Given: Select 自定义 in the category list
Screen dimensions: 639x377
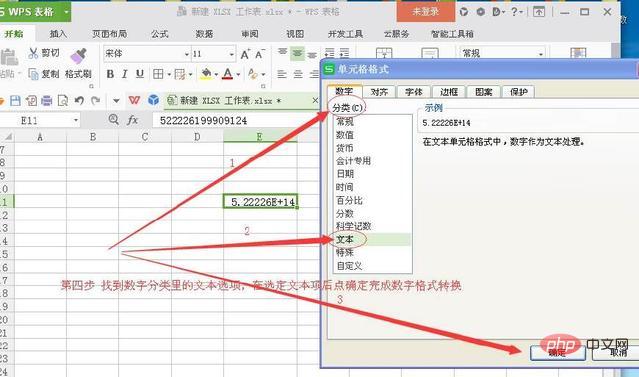Looking at the screenshot, I should pos(349,266).
